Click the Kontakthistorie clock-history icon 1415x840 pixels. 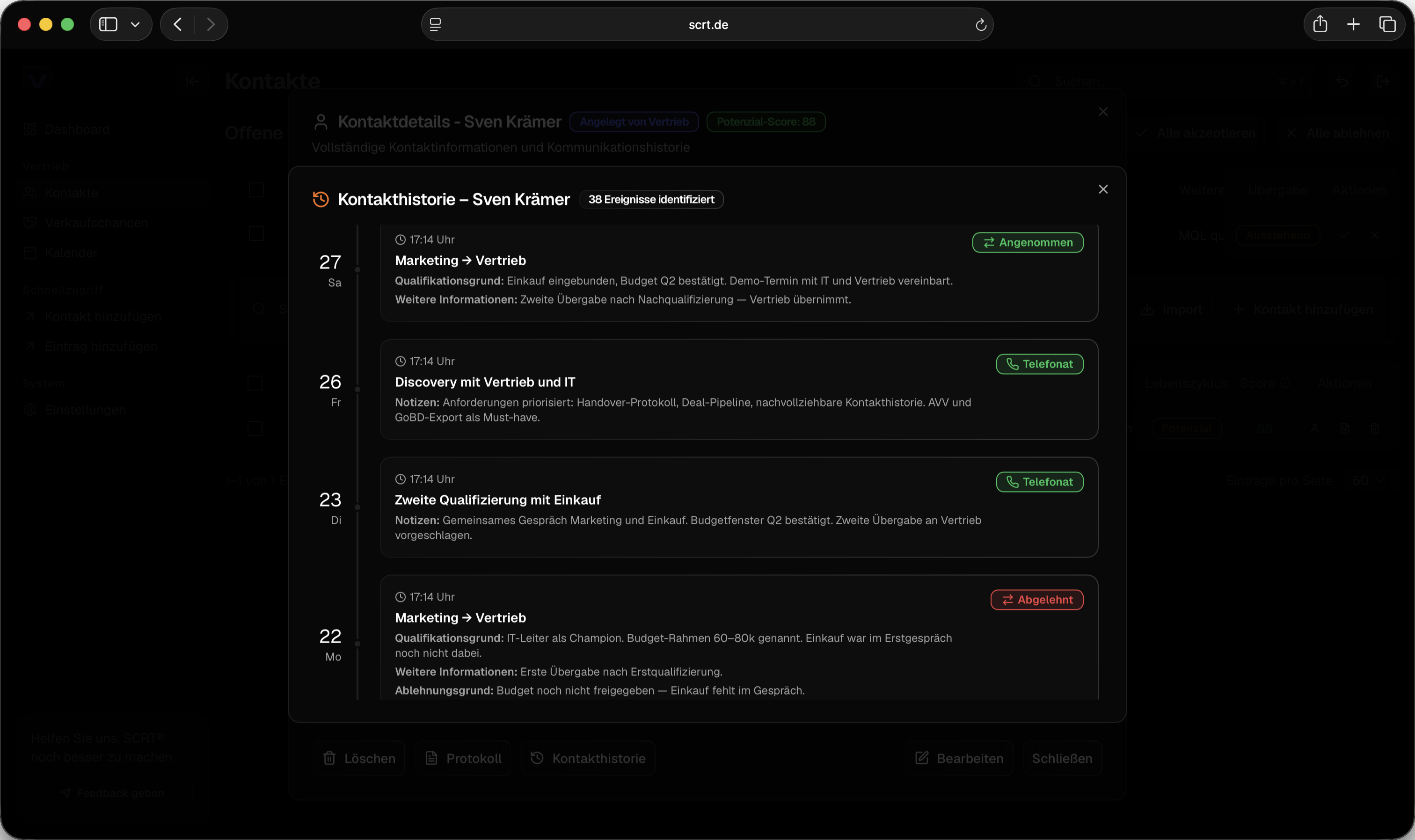[321, 199]
